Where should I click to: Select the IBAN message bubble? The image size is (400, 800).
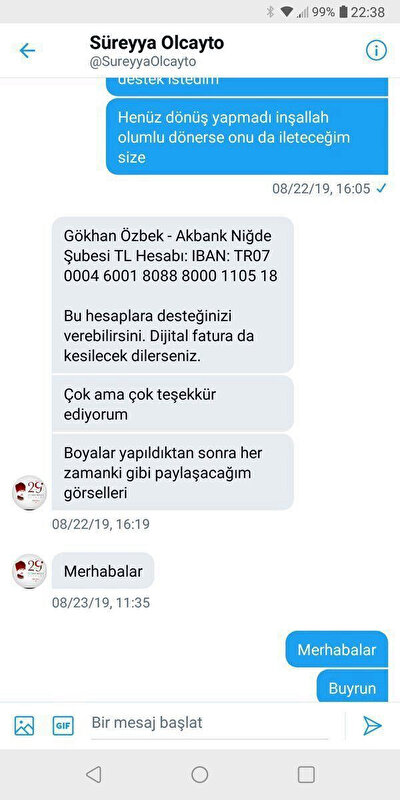[x=173, y=295]
